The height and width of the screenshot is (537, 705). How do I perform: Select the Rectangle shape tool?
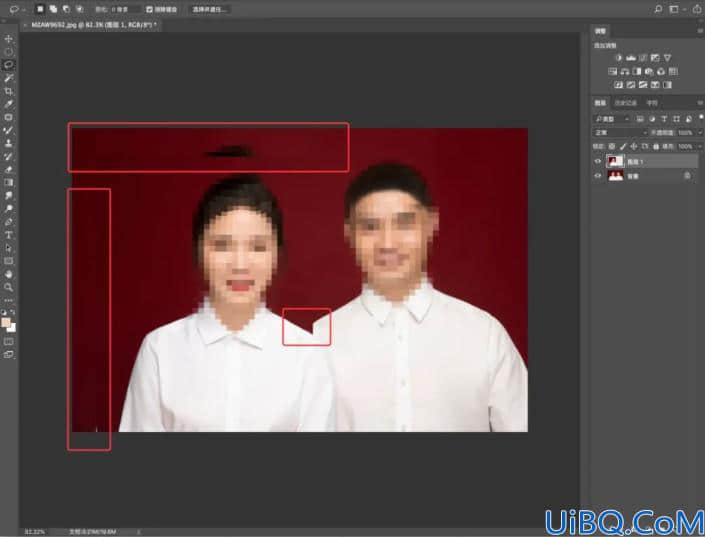tap(9, 261)
